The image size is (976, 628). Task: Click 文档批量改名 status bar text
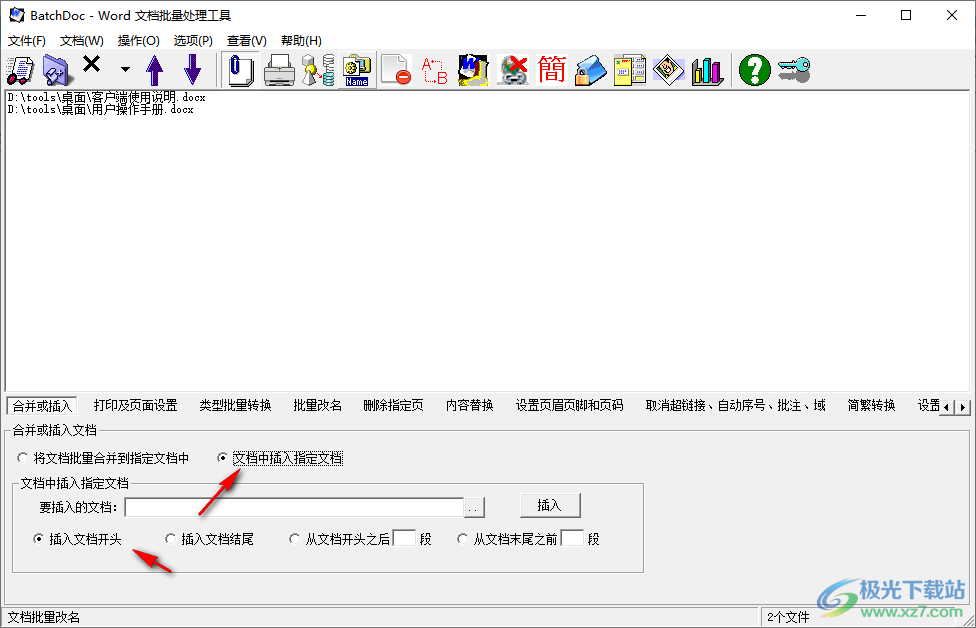[44, 617]
